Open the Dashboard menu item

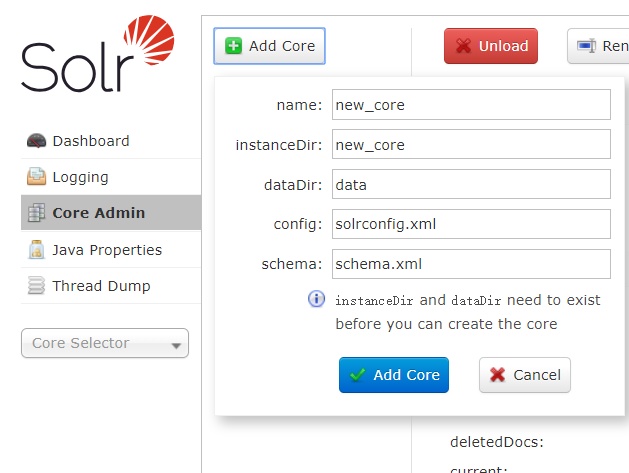[x=111, y=141]
